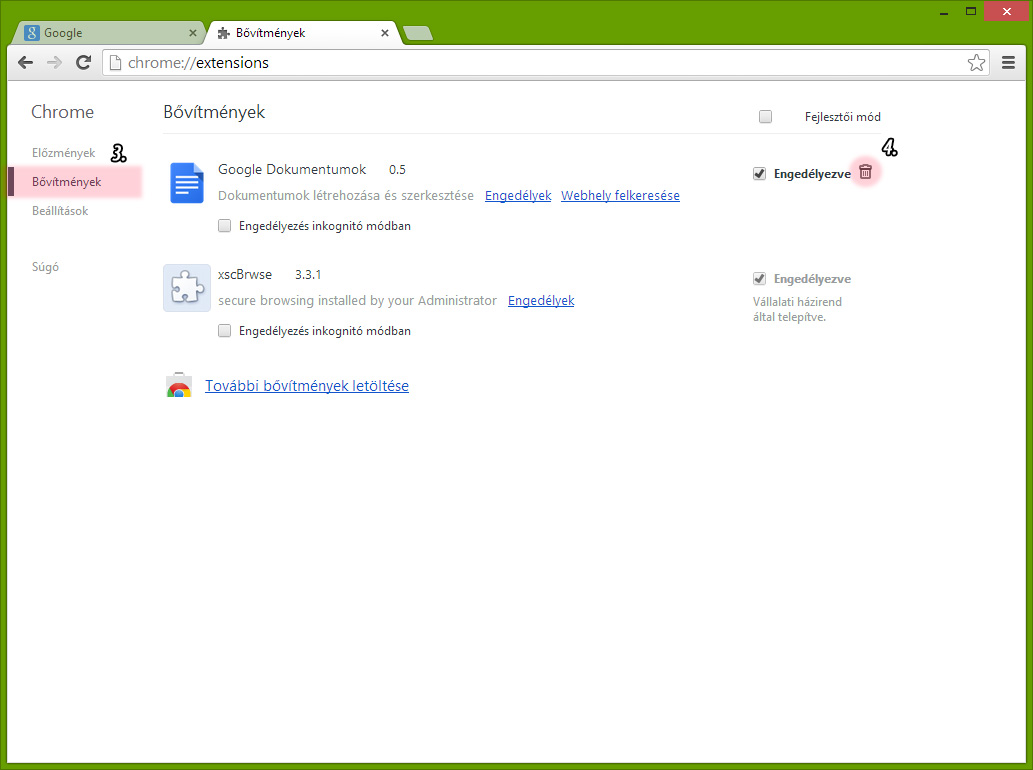Go to Beállítások in the sidebar
Image resolution: width=1033 pixels, height=770 pixels.
coord(60,211)
